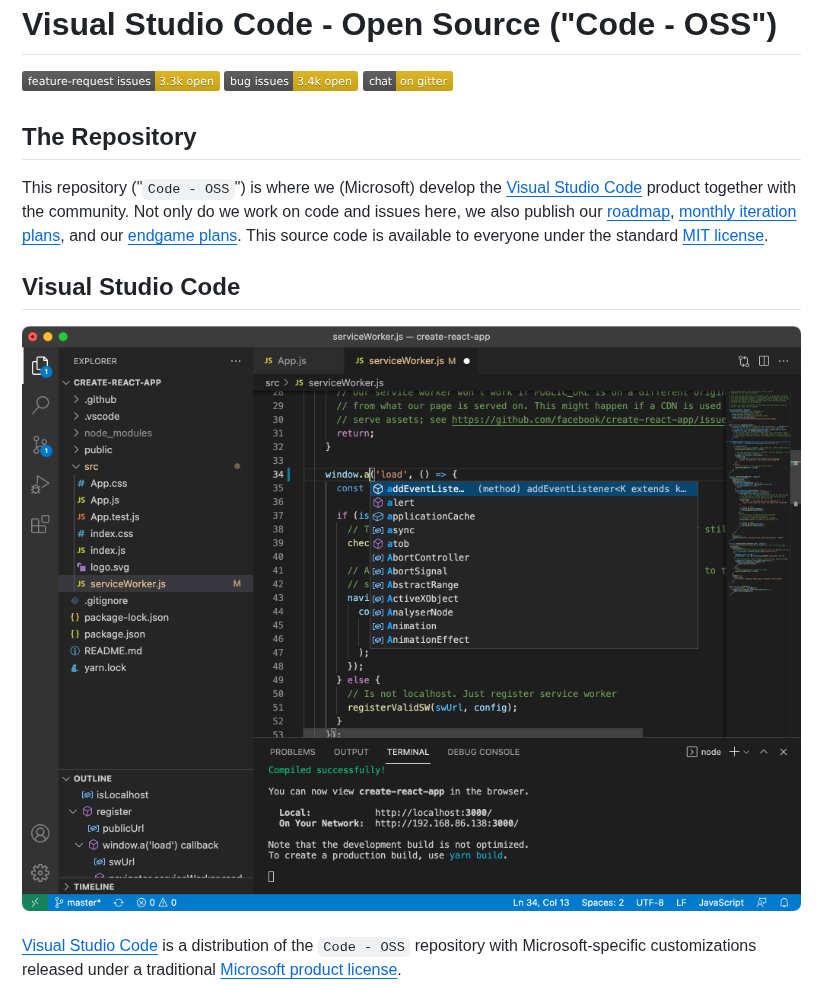The height and width of the screenshot is (986, 819).
Task: Click the feature-request issues badge
Action: pos(121,81)
